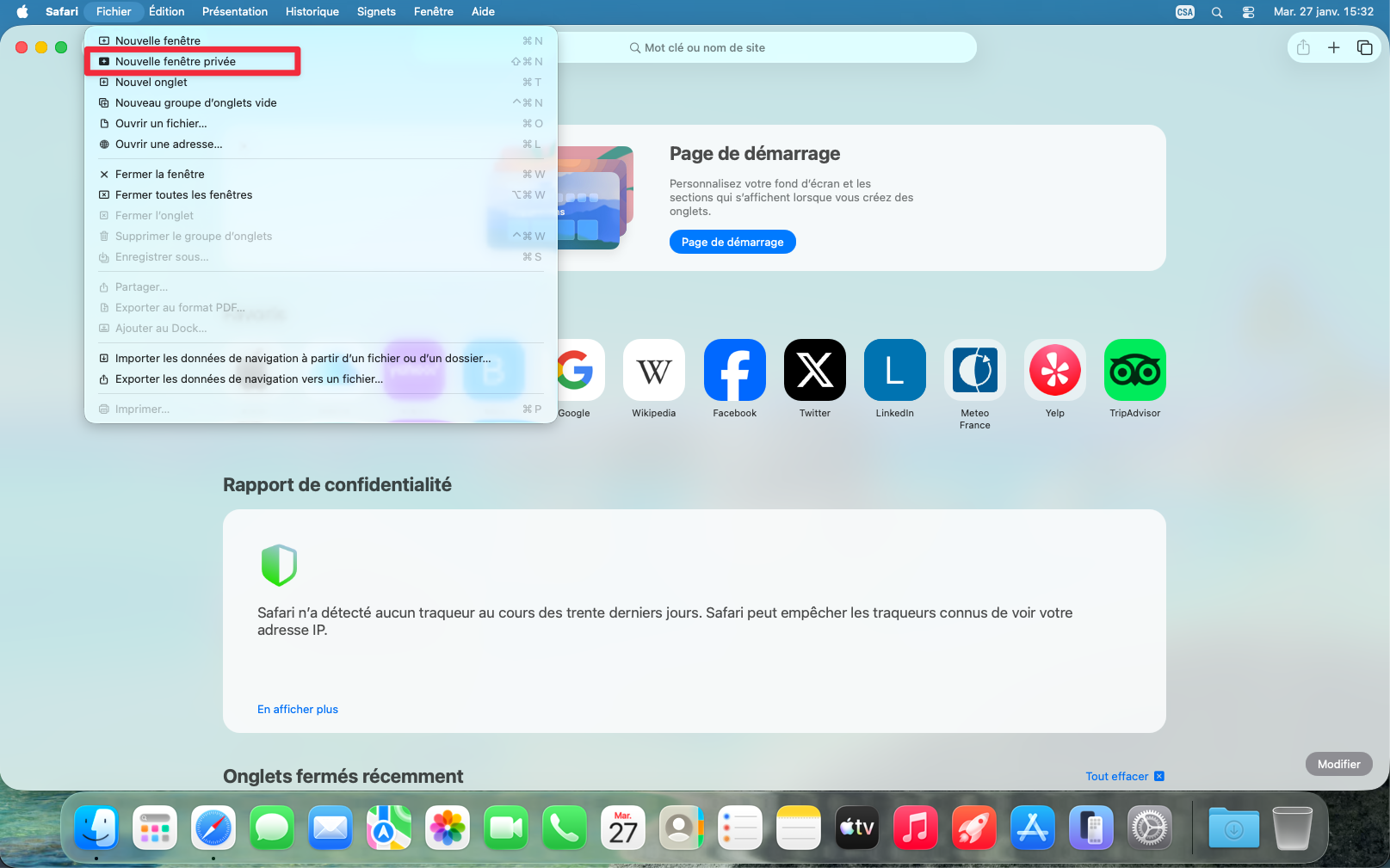This screenshot has width=1390, height=868.
Task: Choose Nouveau groupe d'onglets vide
Action: [x=321, y=102]
